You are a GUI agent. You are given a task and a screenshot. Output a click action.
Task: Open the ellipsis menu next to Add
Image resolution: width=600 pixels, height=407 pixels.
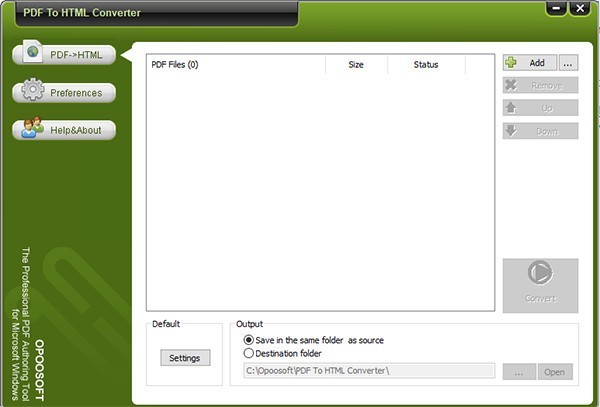tap(568, 63)
